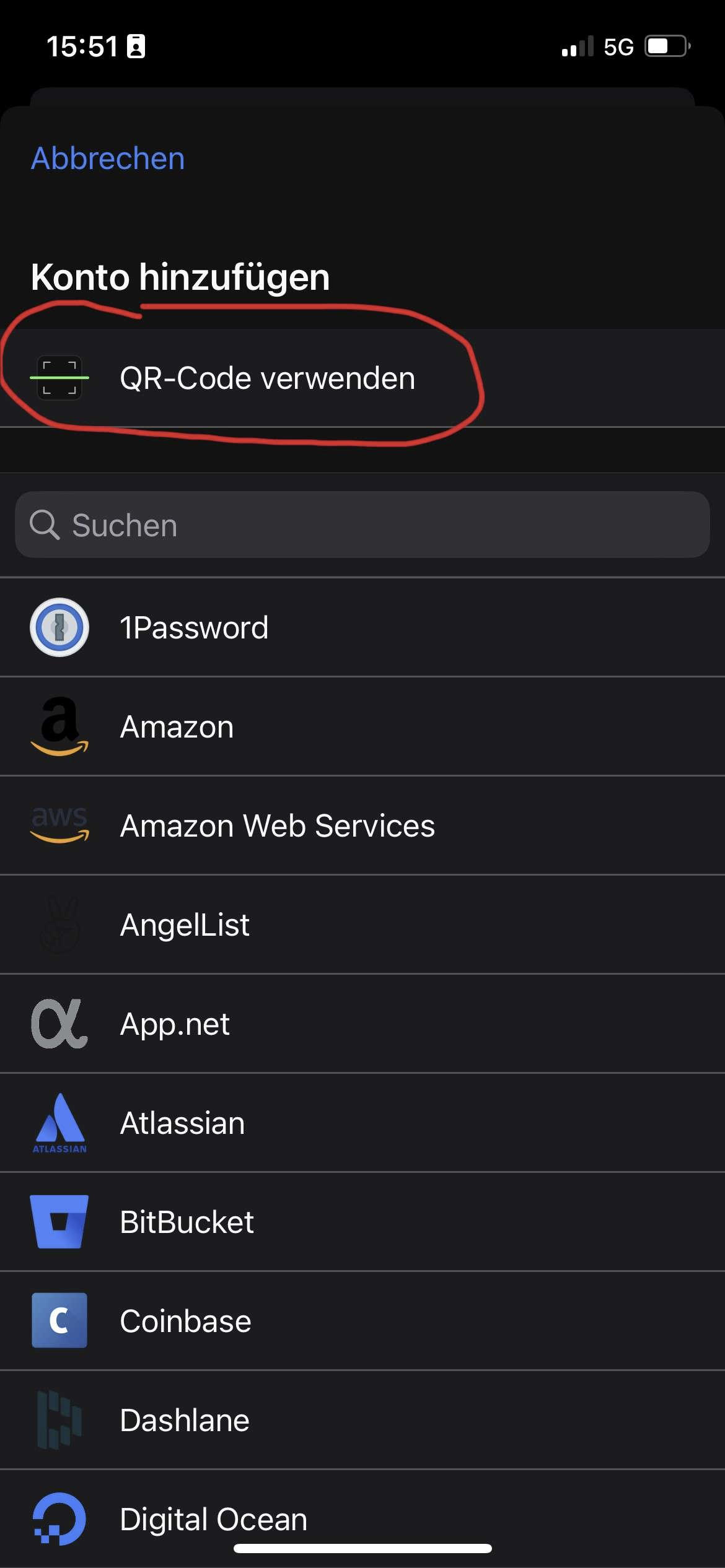
Task: Tap the BitBucket bucket icon
Action: (x=59, y=1222)
